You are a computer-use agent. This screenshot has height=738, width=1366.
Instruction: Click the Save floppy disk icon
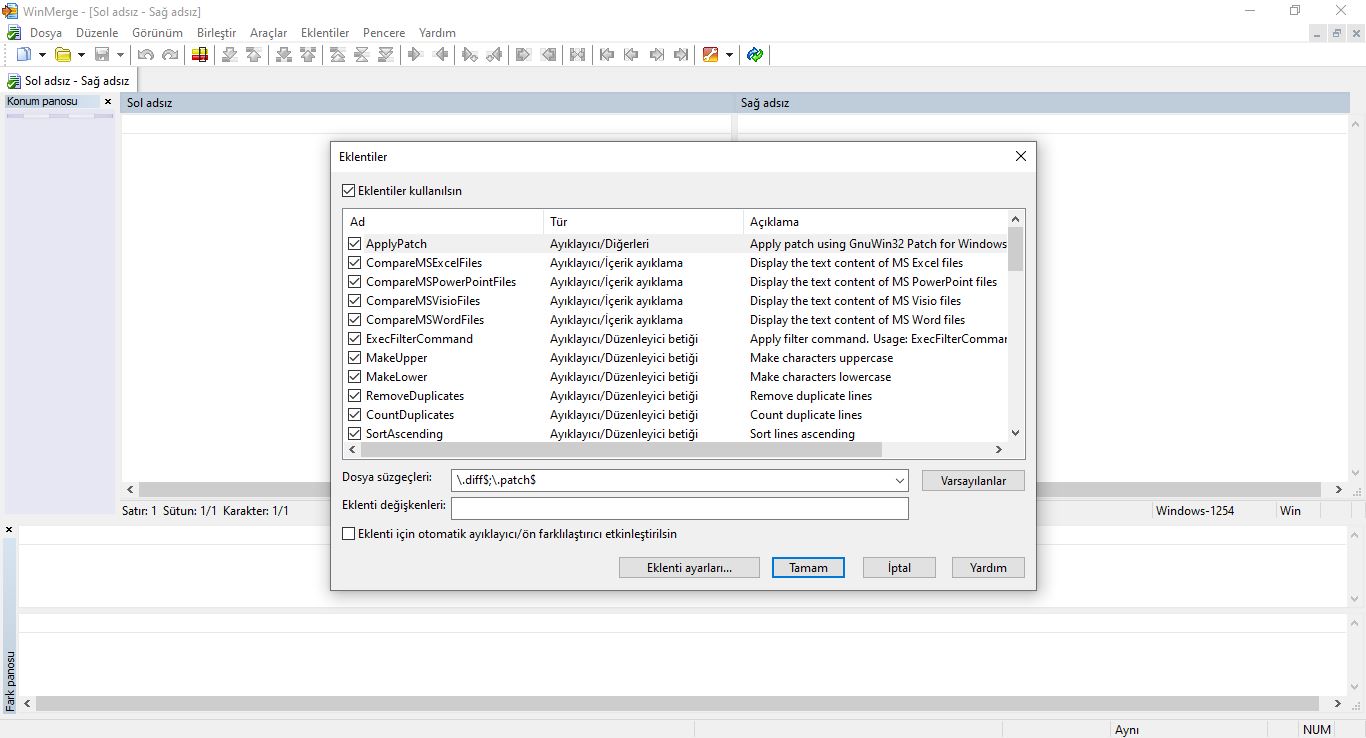point(102,54)
